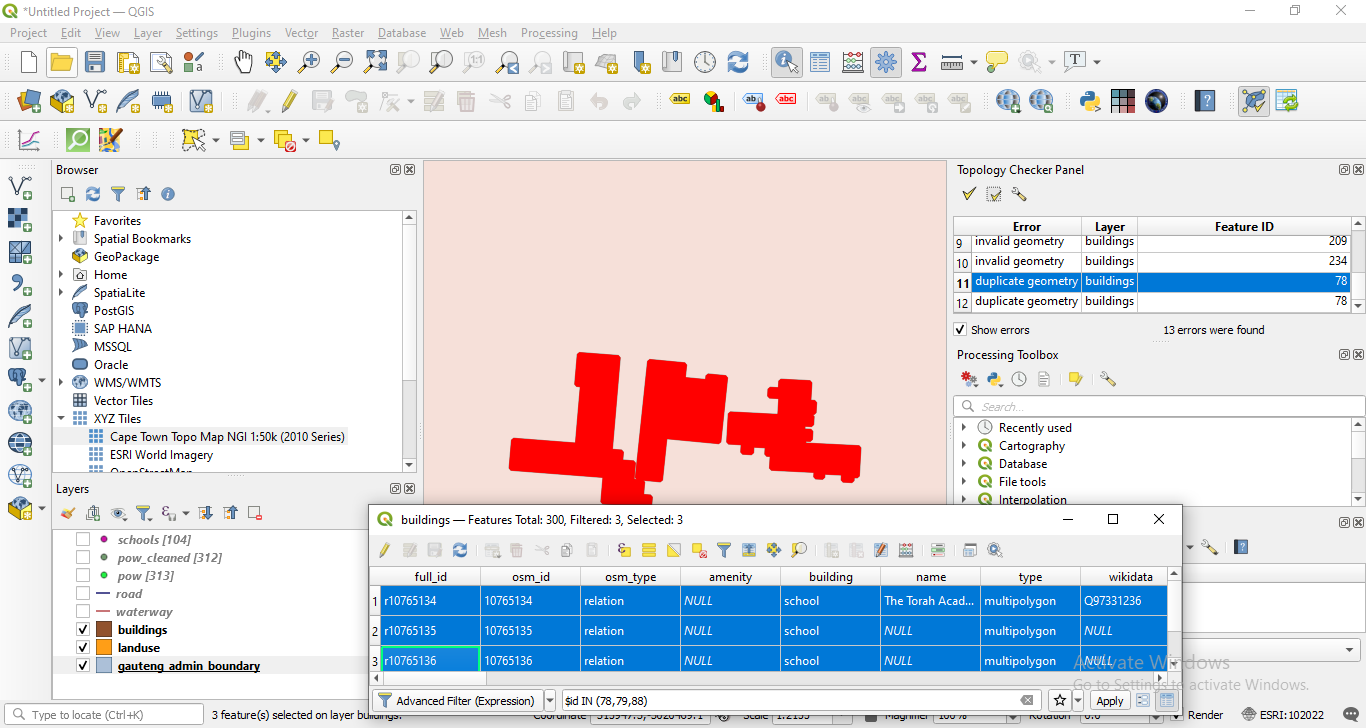Click the Type to locate search box

coord(105,715)
